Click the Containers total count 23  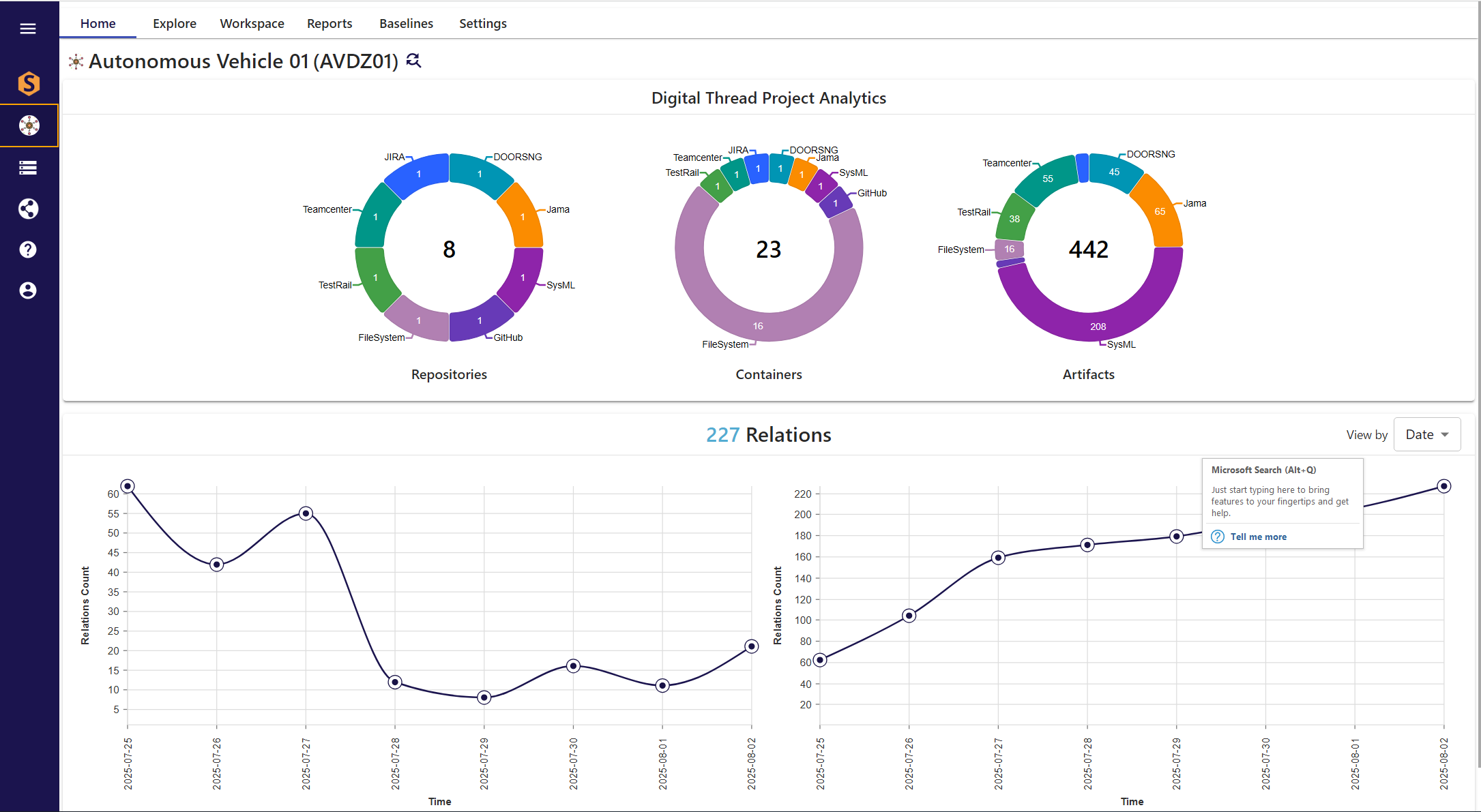[x=769, y=249]
